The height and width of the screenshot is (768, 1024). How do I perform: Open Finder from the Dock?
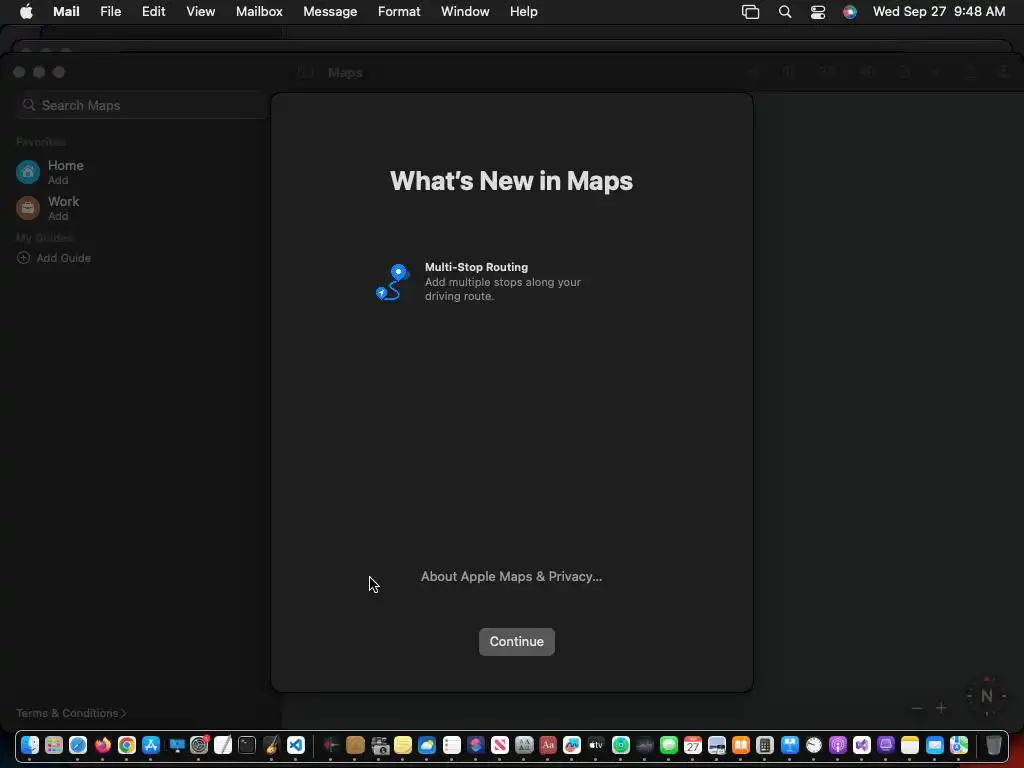pos(30,745)
